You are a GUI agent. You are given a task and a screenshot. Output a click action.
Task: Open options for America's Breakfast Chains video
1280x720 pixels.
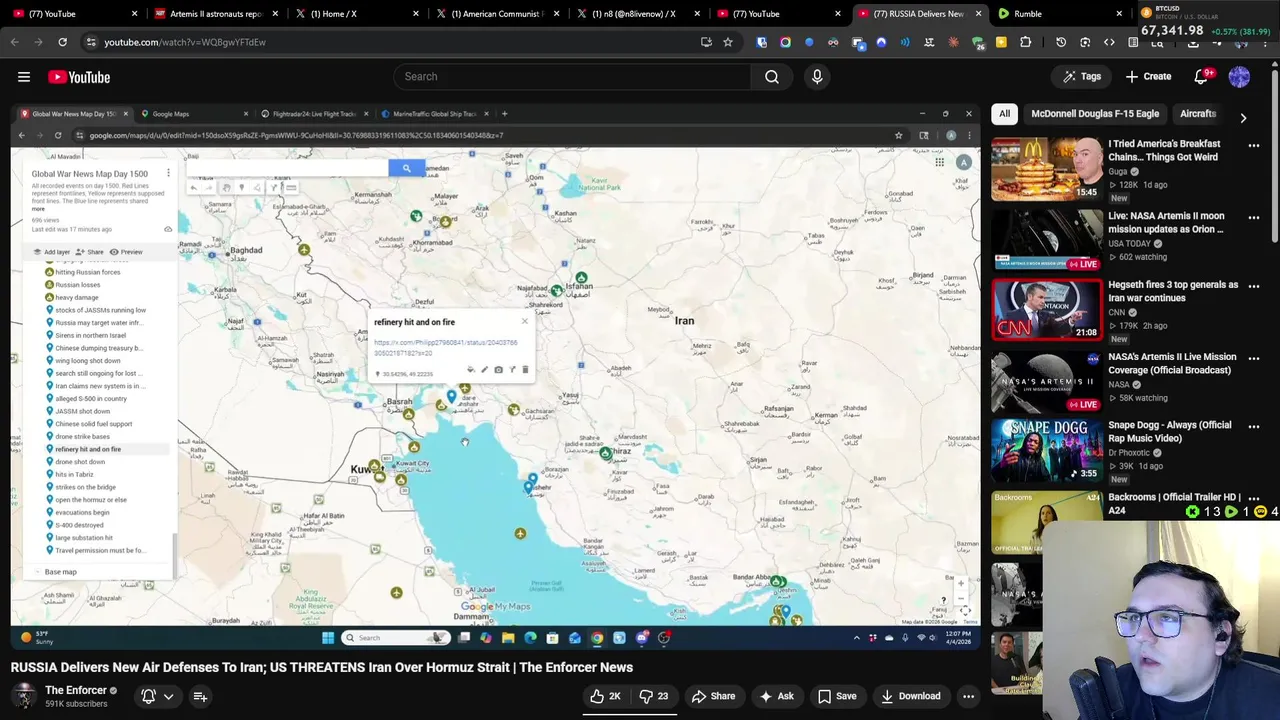pos(1254,145)
